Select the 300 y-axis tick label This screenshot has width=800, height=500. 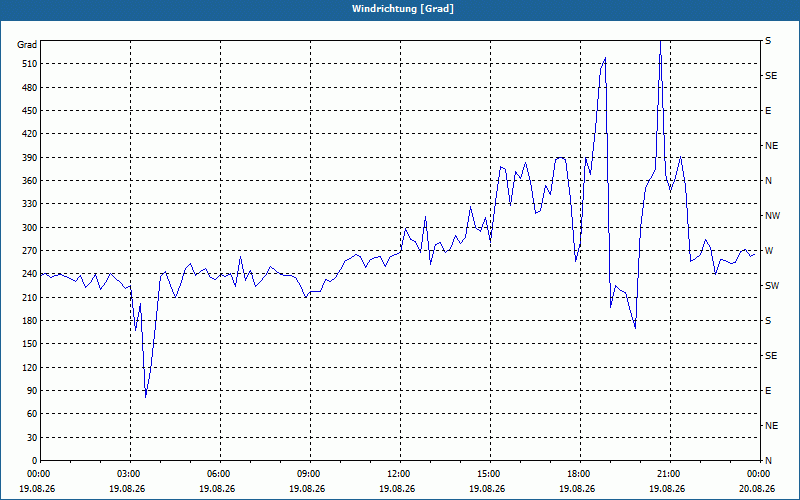30,228
